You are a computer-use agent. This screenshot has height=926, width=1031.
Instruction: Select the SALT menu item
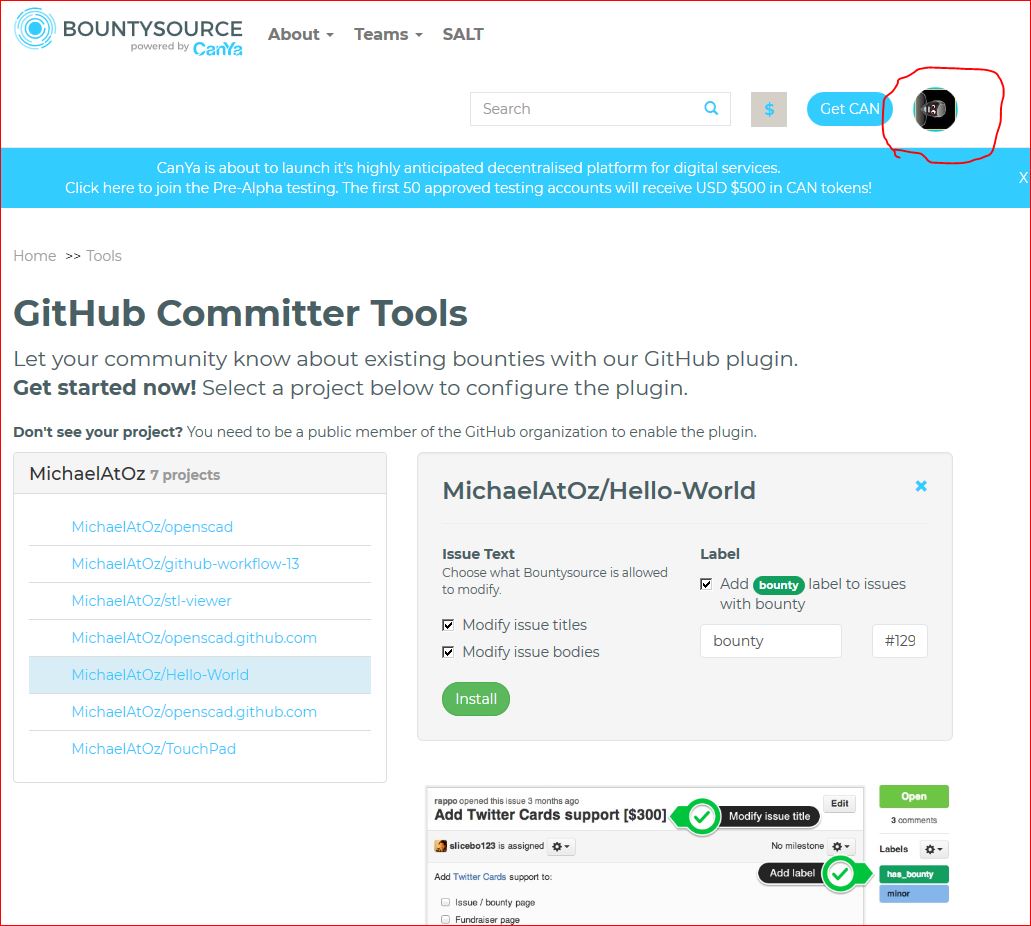coord(462,34)
